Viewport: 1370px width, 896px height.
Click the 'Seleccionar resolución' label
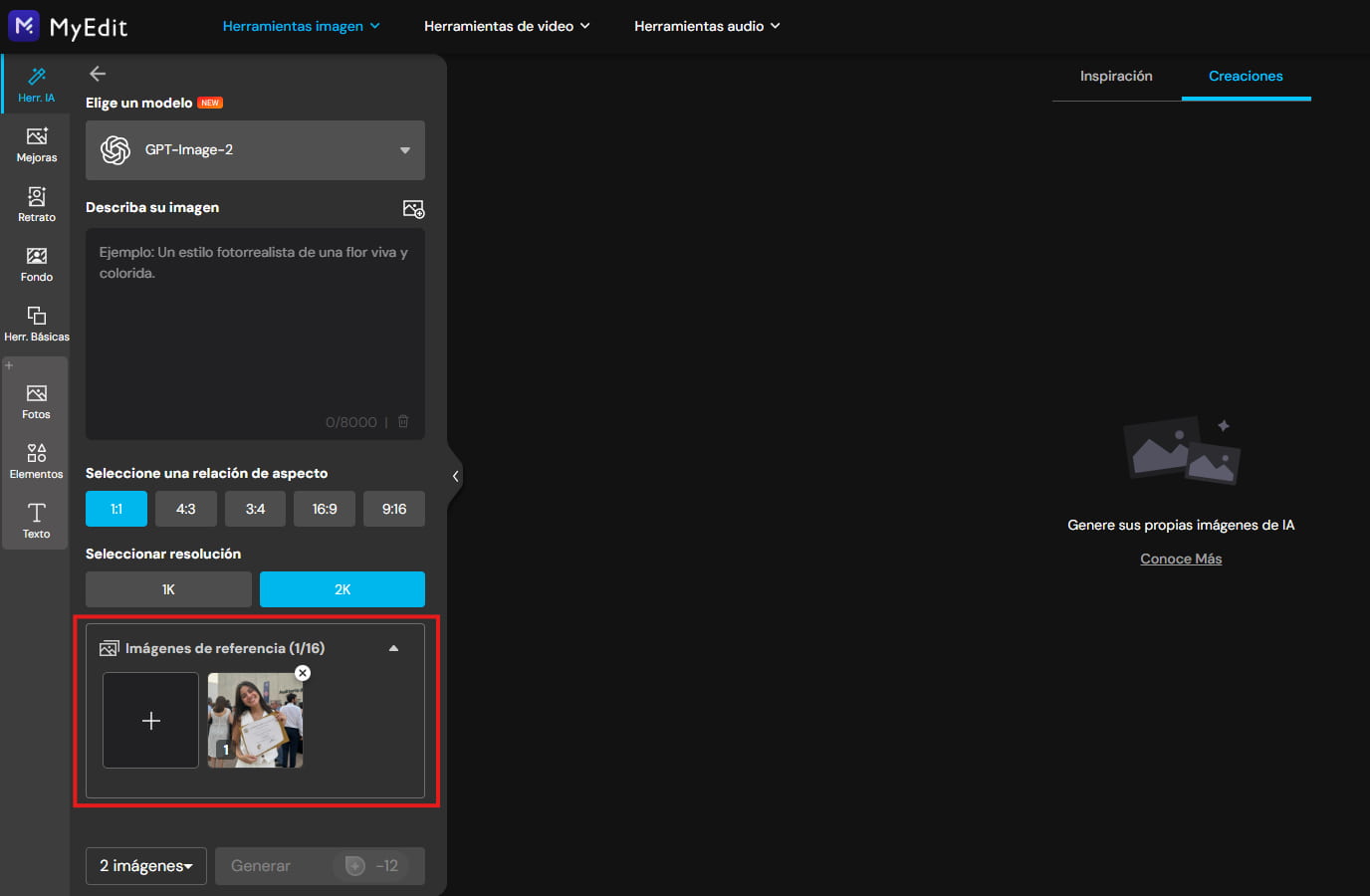click(x=163, y=554)
